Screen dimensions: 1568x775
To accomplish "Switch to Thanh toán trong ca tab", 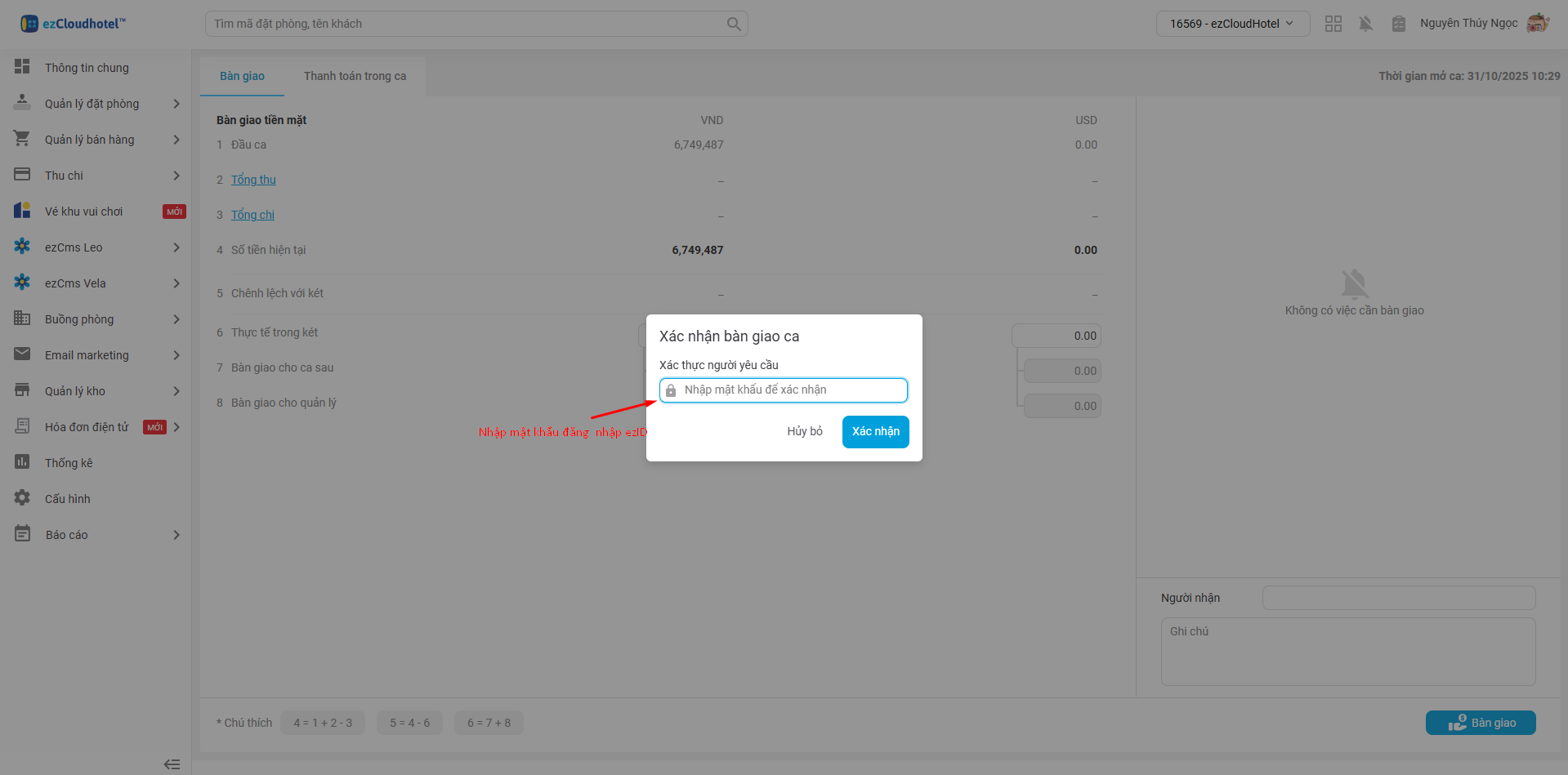I will (355, 76).
